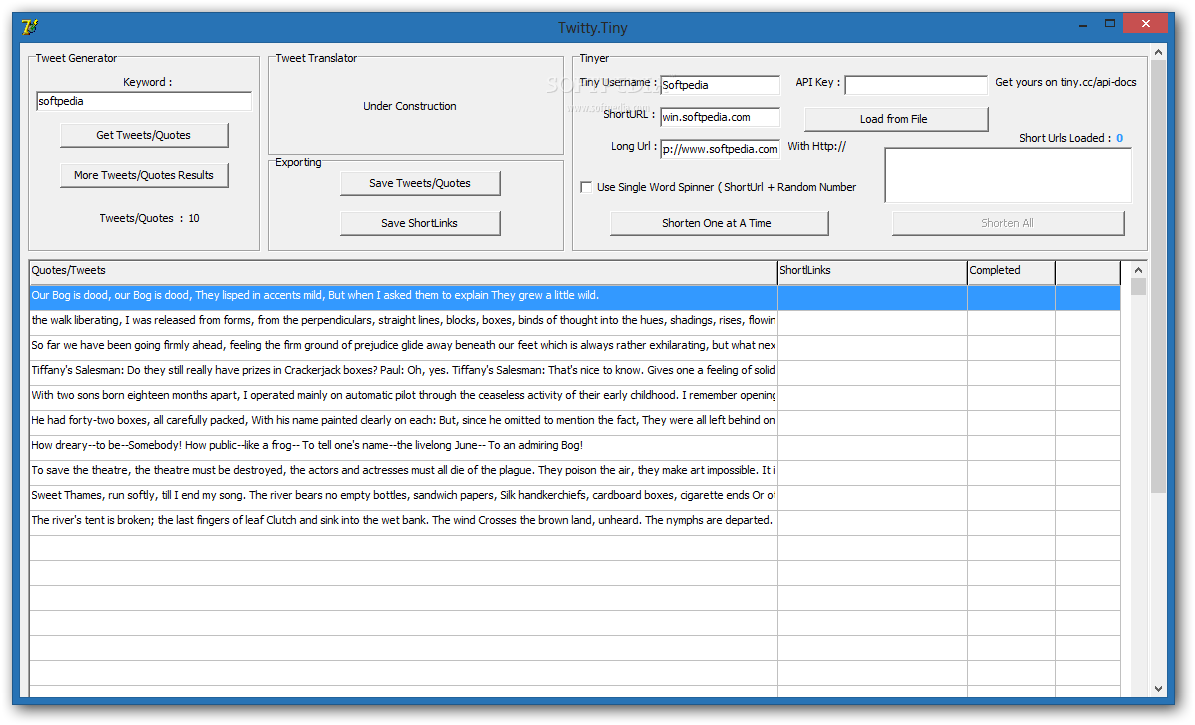Click the Save Tweets/Quotes button
The image size is (1195, 725).
coord(420,183)
